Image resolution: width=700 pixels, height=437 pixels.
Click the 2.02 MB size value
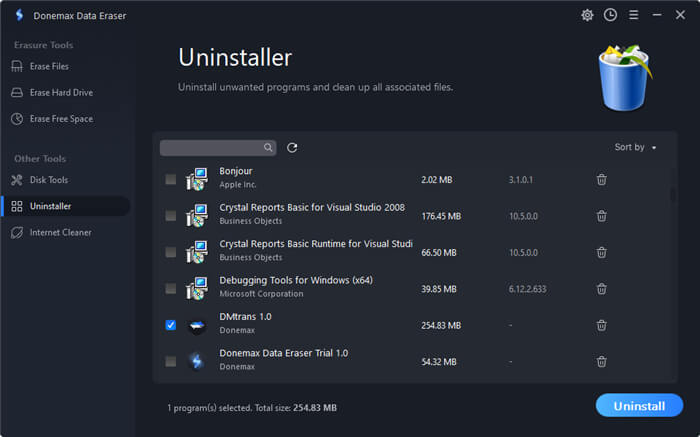(437, 180)
